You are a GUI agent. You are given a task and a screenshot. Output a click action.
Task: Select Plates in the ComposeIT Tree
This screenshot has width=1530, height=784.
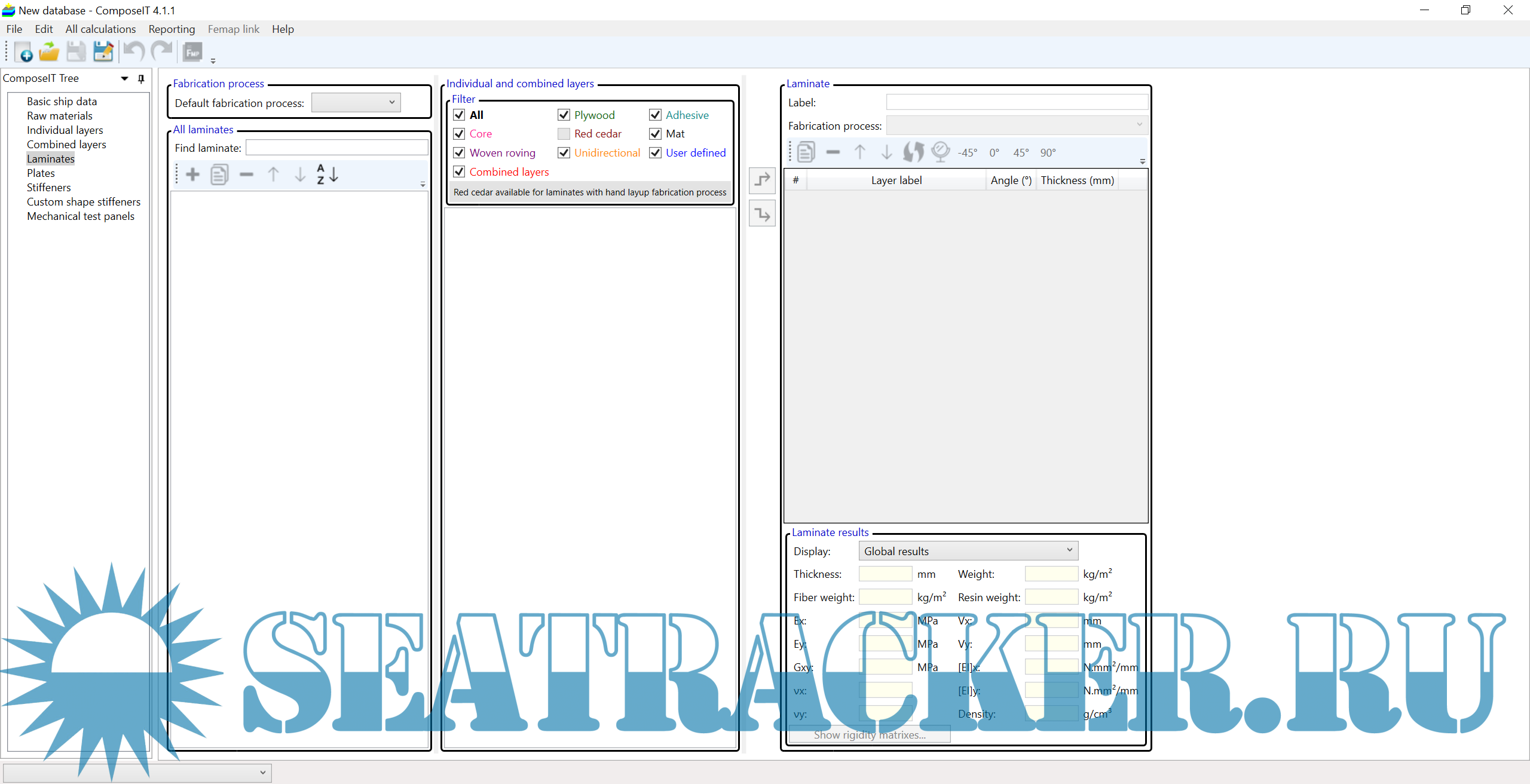point(41,173)
